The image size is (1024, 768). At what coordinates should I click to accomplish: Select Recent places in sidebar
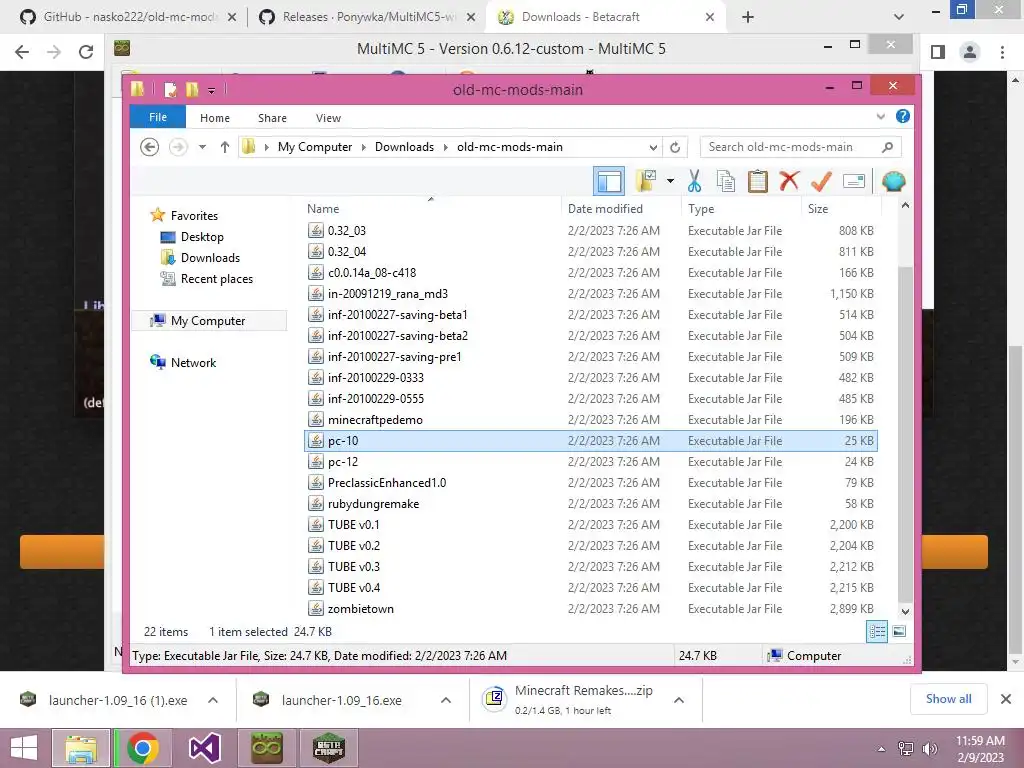[216, 278]
